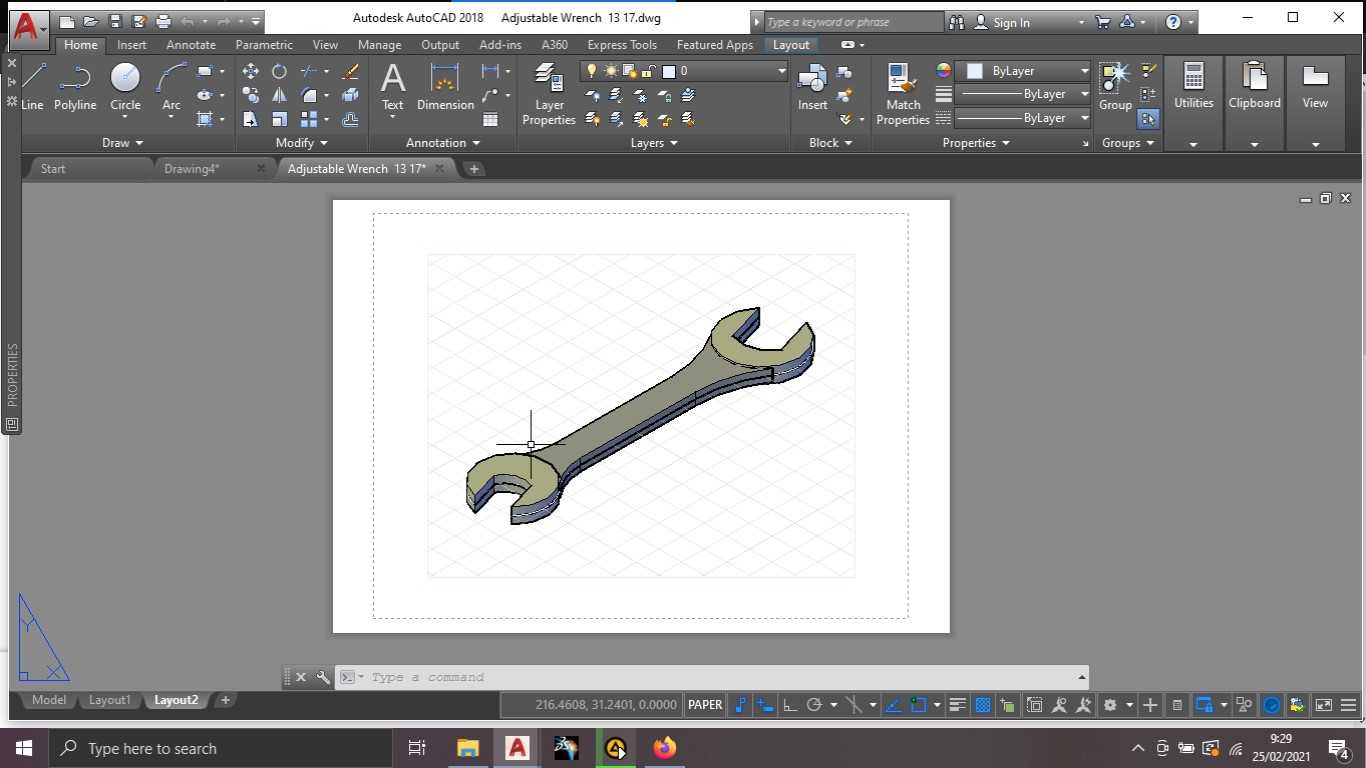Expand the Layers panel dropdown
The width and height of the screenshot is (1366, 768).
[655, 143]
